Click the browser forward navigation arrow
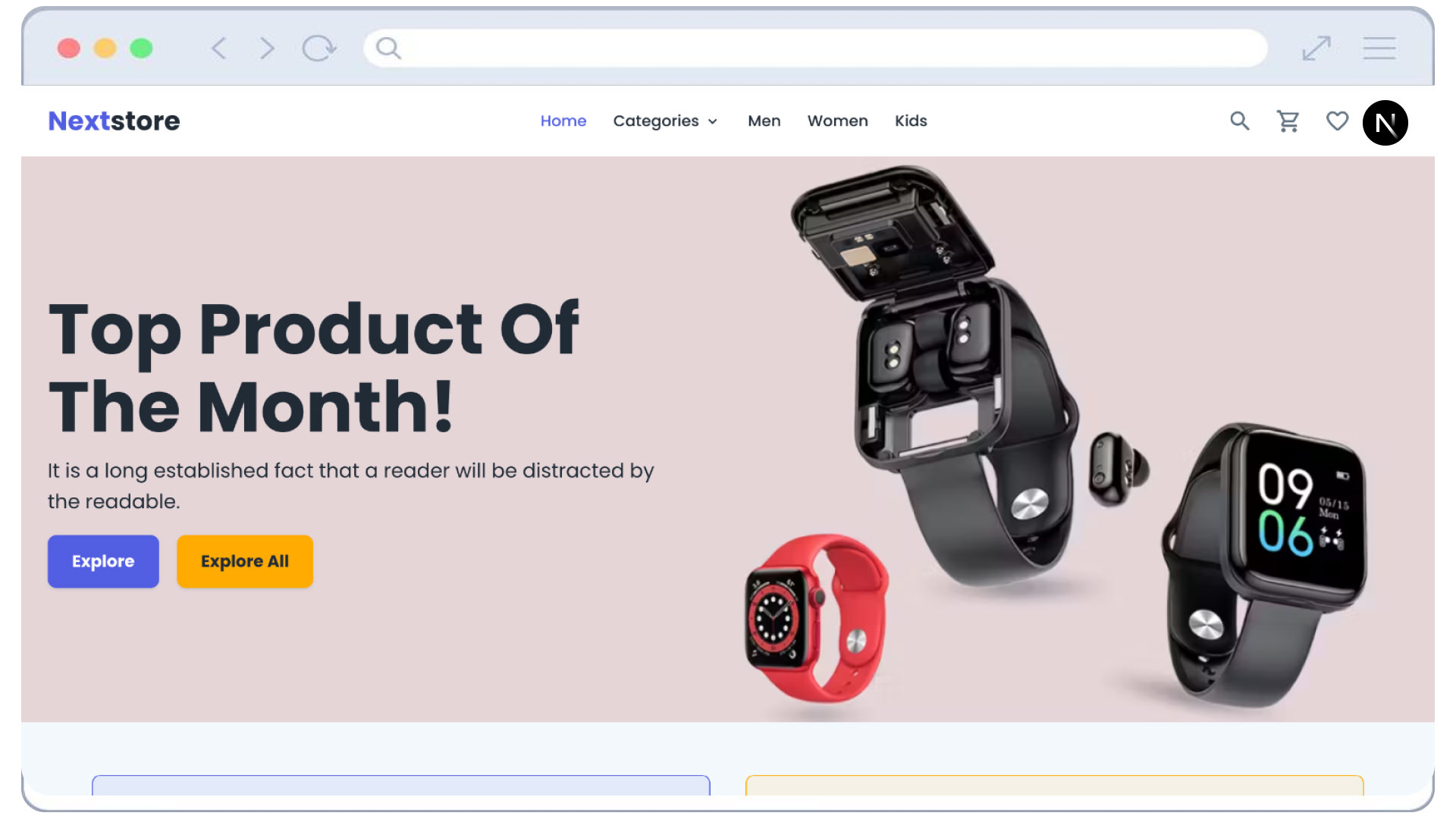The width and height of the screenshot is (1456, 819). [267, 48]
